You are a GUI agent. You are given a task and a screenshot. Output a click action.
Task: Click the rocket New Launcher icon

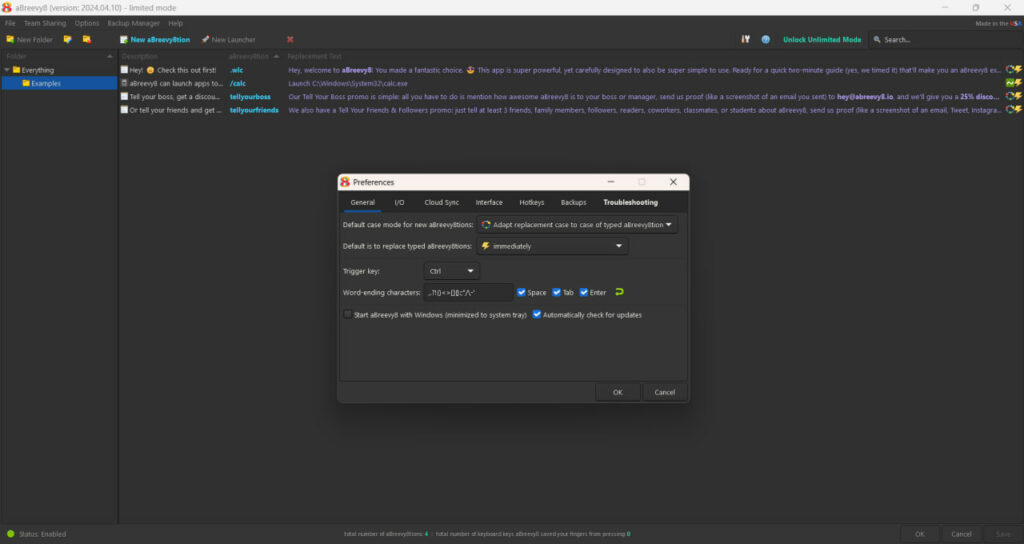point(205,39)
